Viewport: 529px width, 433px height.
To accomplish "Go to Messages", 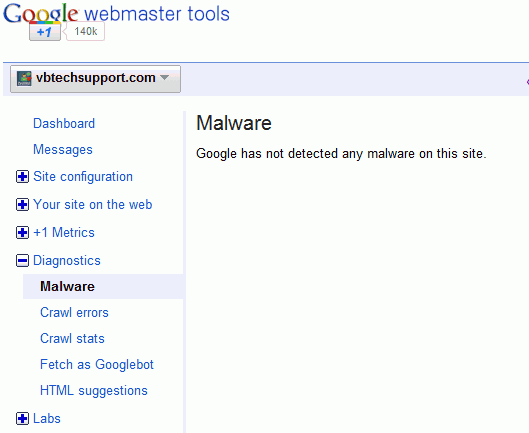I will (63, 150).
